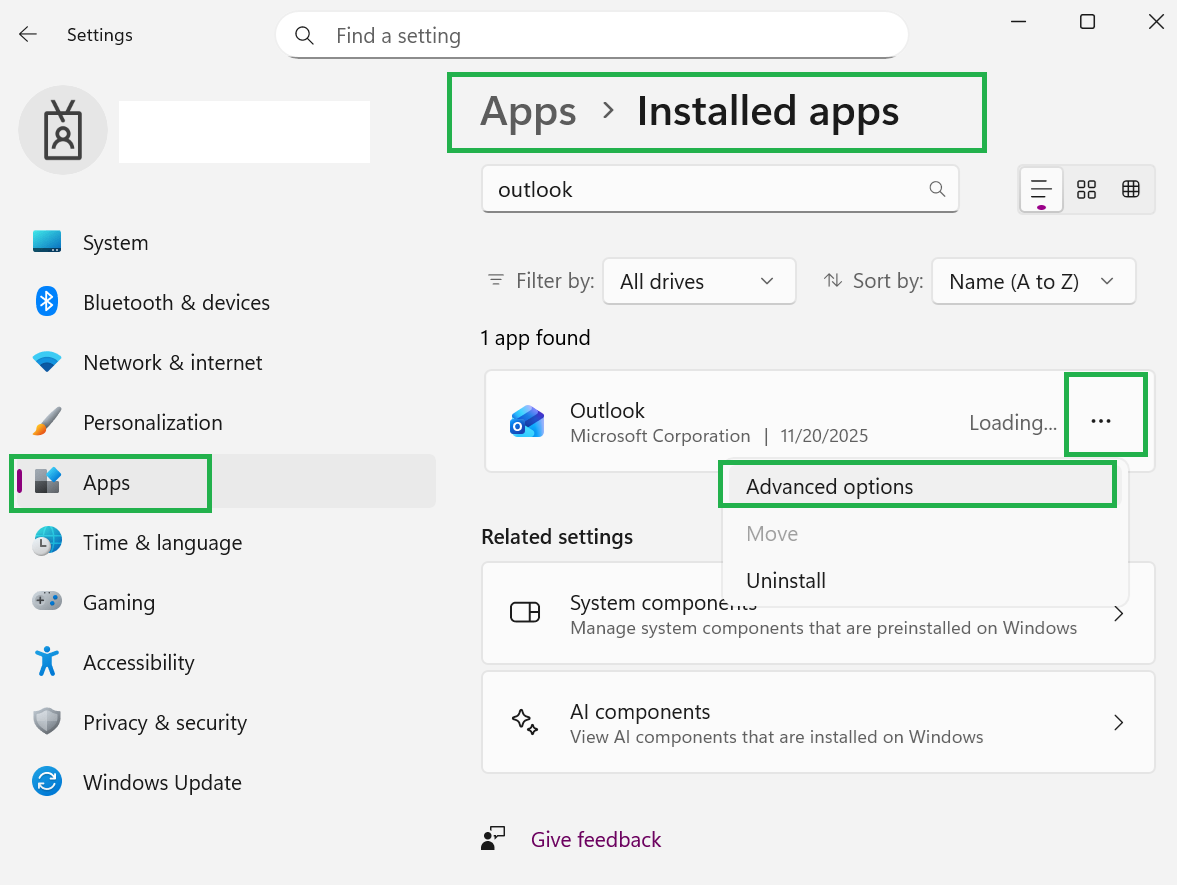
Task: Click the Apps breadcrumb link
Action: point(528,112)
